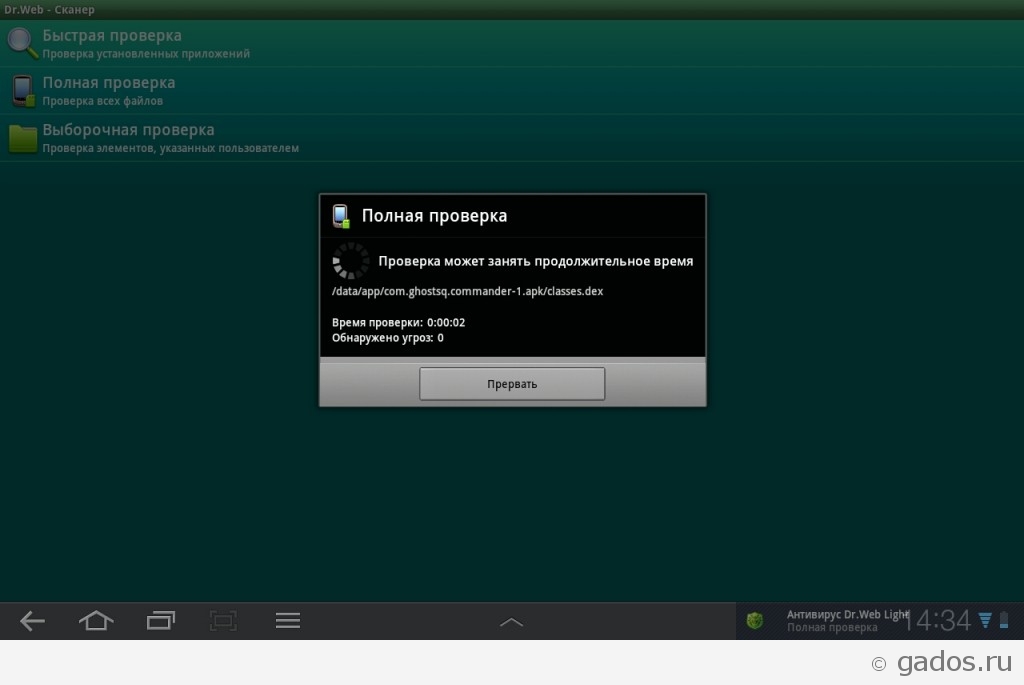Screen dimensions: 1024x685
Task: Tap the screenshot capture icon
Action: [223, 620]
